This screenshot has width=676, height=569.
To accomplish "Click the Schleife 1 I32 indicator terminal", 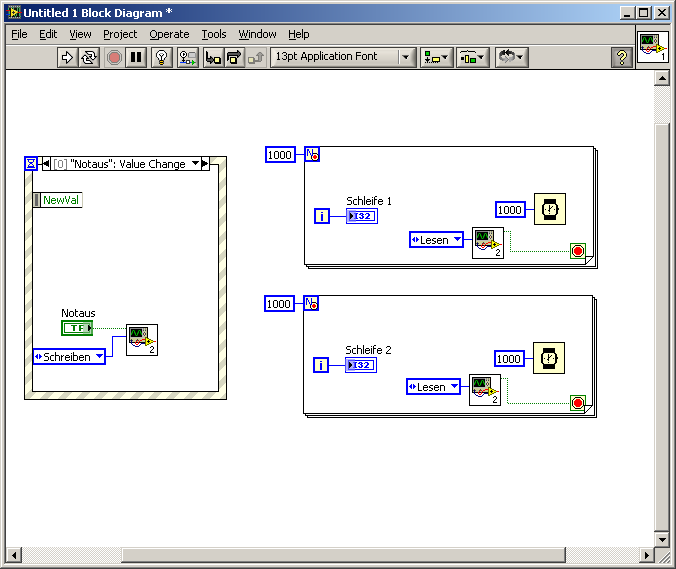I will click(362, 216).
